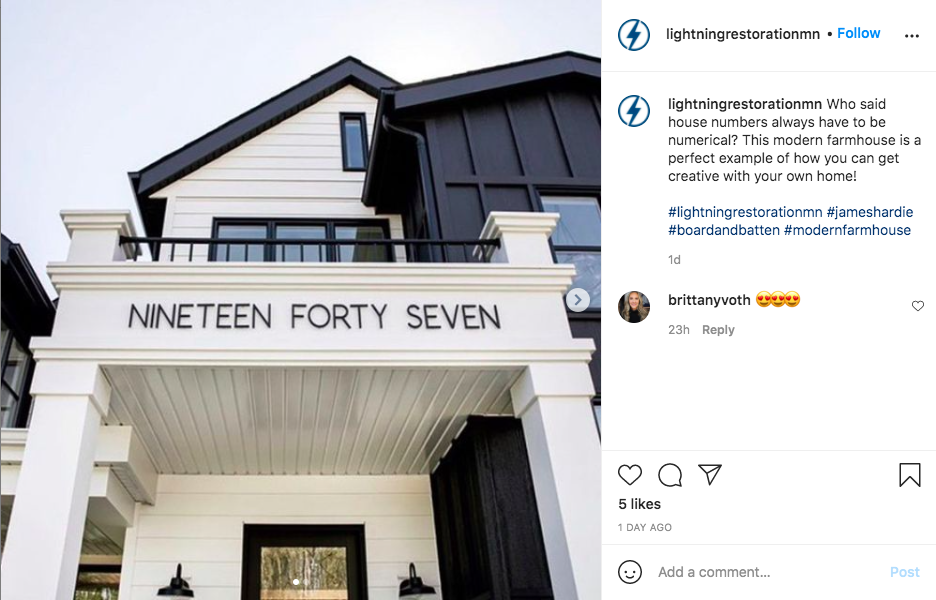Viewport: 936px width, 600px height.
Task: Like brittanyvoth's comment with the small heart
Action: coord(917,306)
